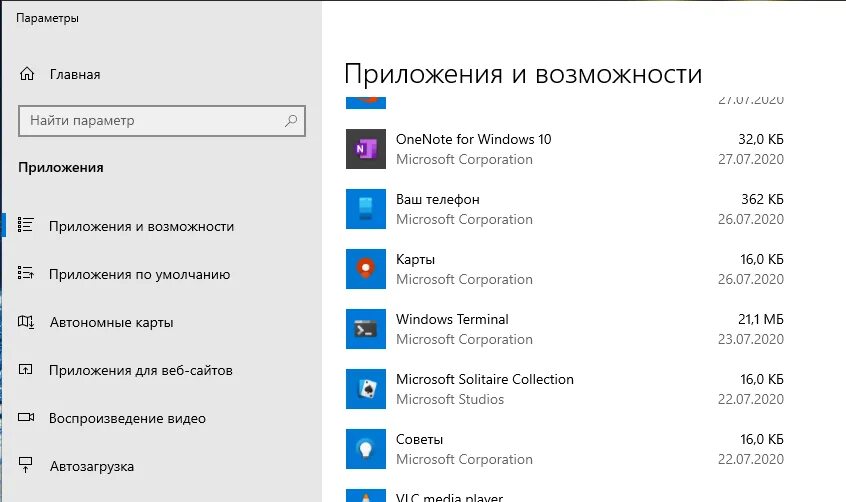The image size is (846, 502).
Task: Click the Автономные карты map icon
Action: tap(26, 322)
